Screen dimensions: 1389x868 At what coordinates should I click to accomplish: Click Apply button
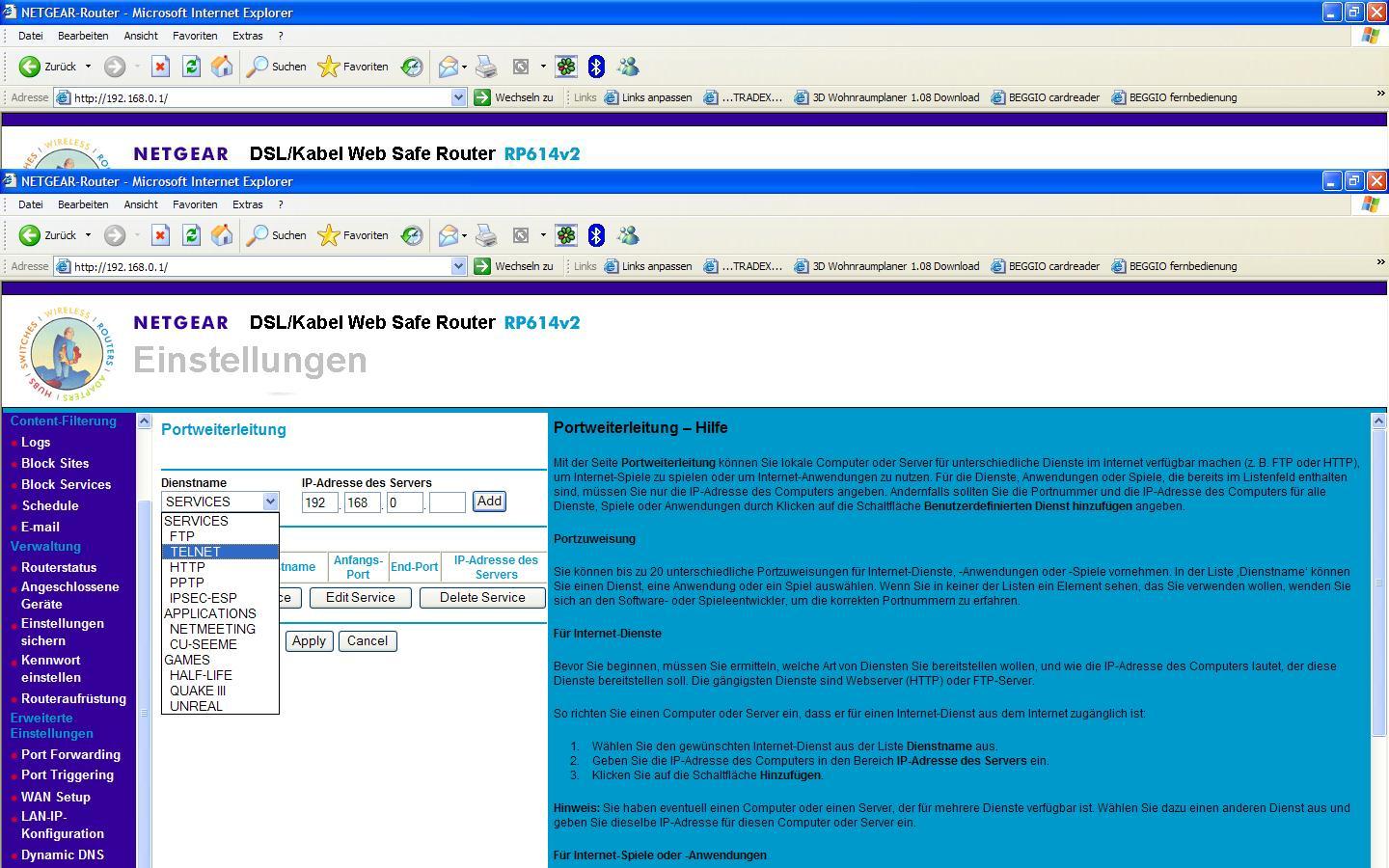(309, 641)
